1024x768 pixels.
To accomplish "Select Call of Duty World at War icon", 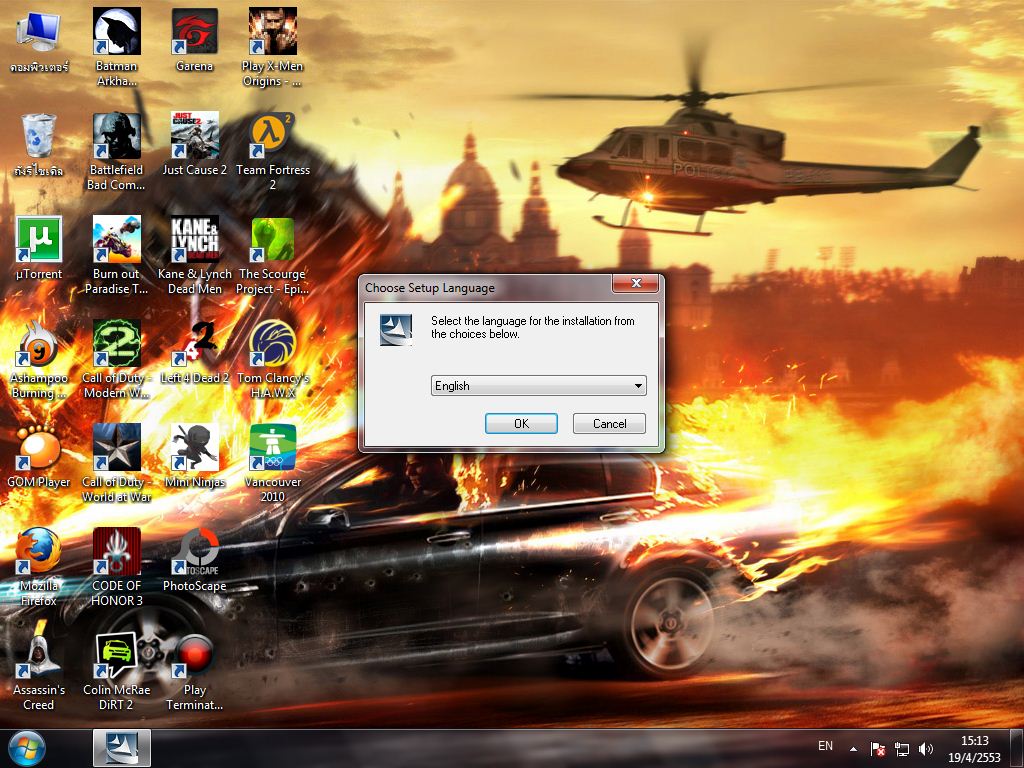I will 116,463.
